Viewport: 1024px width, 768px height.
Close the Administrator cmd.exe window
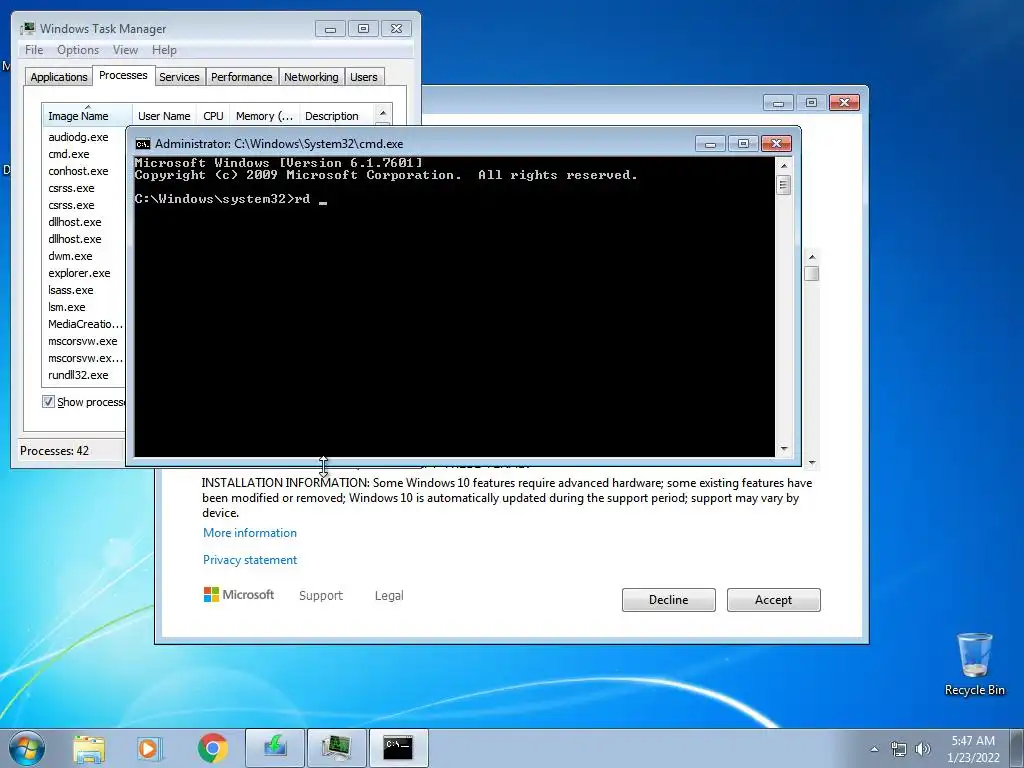[x=776, y=144]
